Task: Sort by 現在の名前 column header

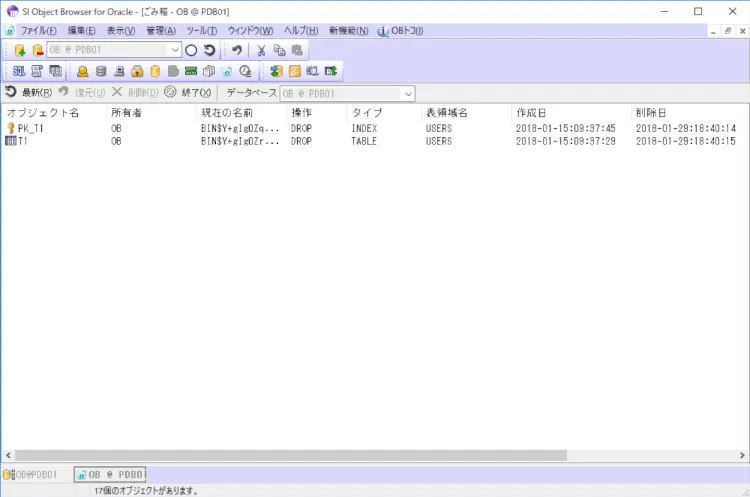Action: [x=242, y=113]
